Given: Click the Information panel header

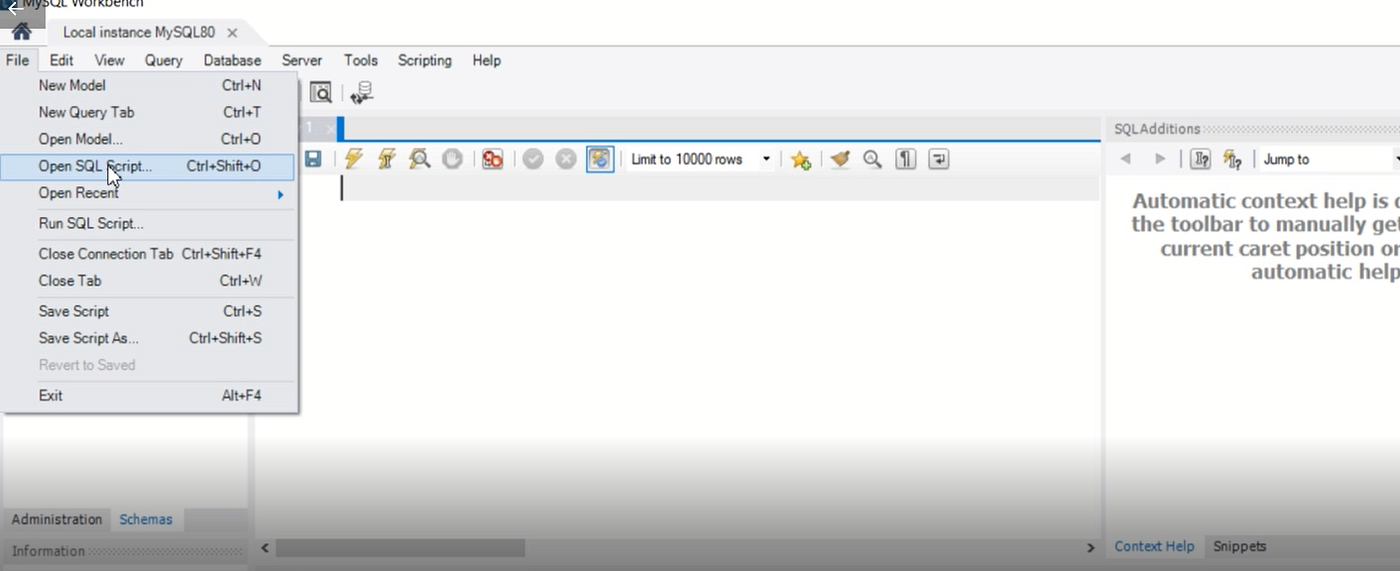Looking at the screenshot, I should point(124,551).
